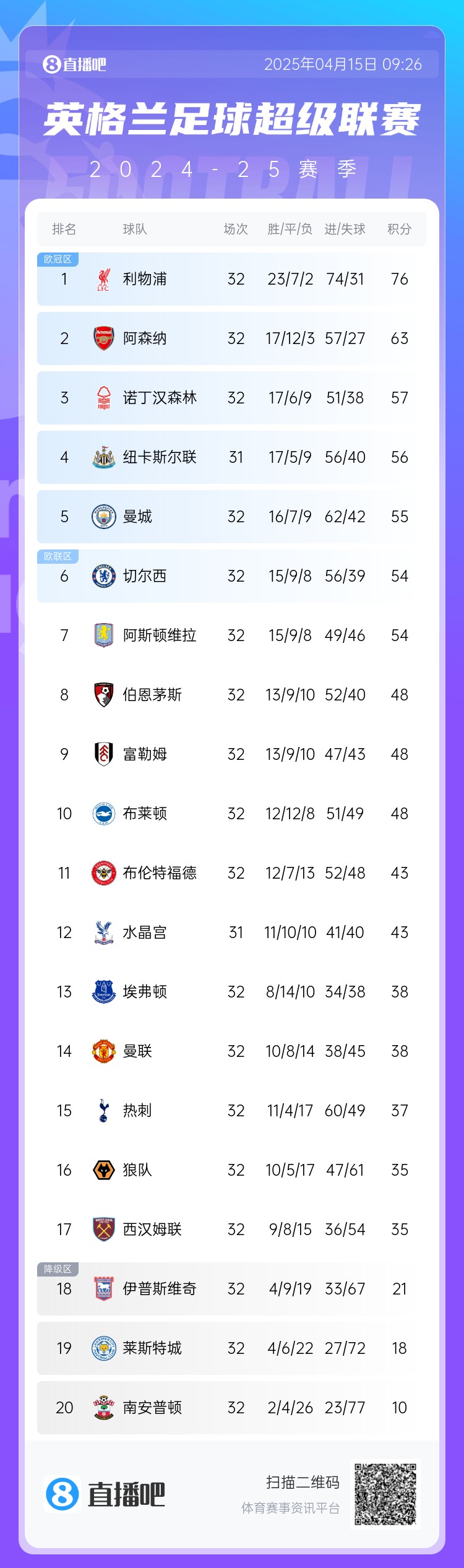Click the Wolves wolf-head logo
464x1568 pixels.
click(103, 1170)
